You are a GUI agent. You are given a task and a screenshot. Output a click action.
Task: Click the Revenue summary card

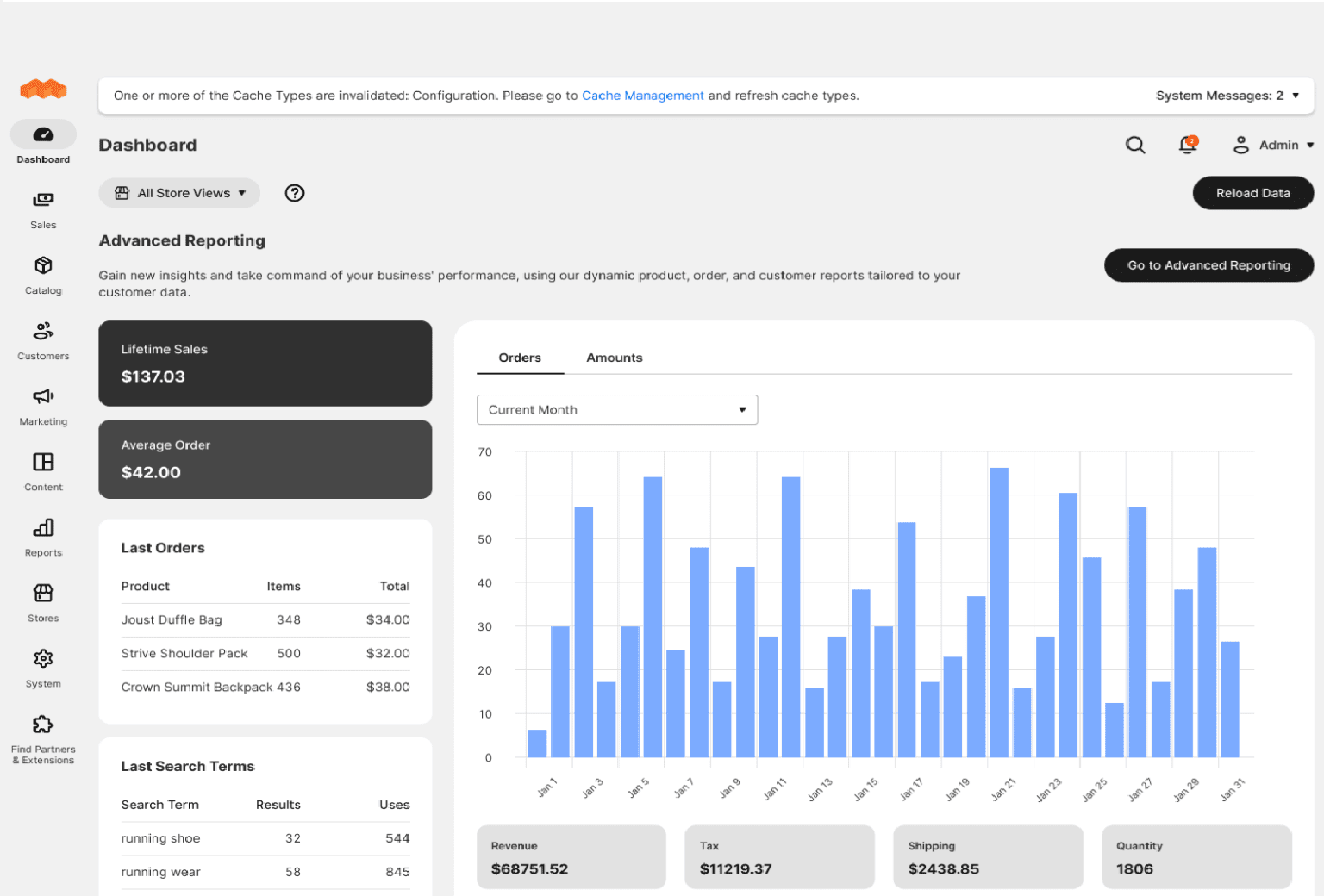click(x=571, y=856)
